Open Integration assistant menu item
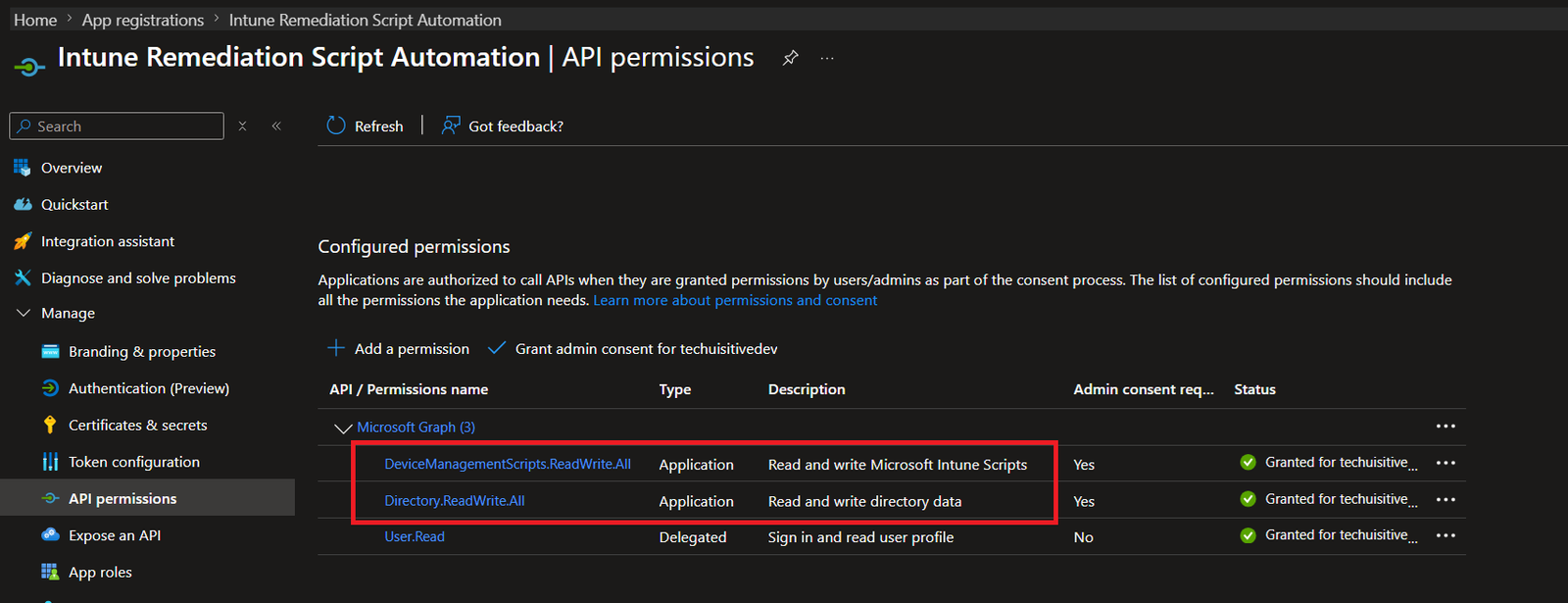This screenshot has height=603, width=1568. [108, 241]
